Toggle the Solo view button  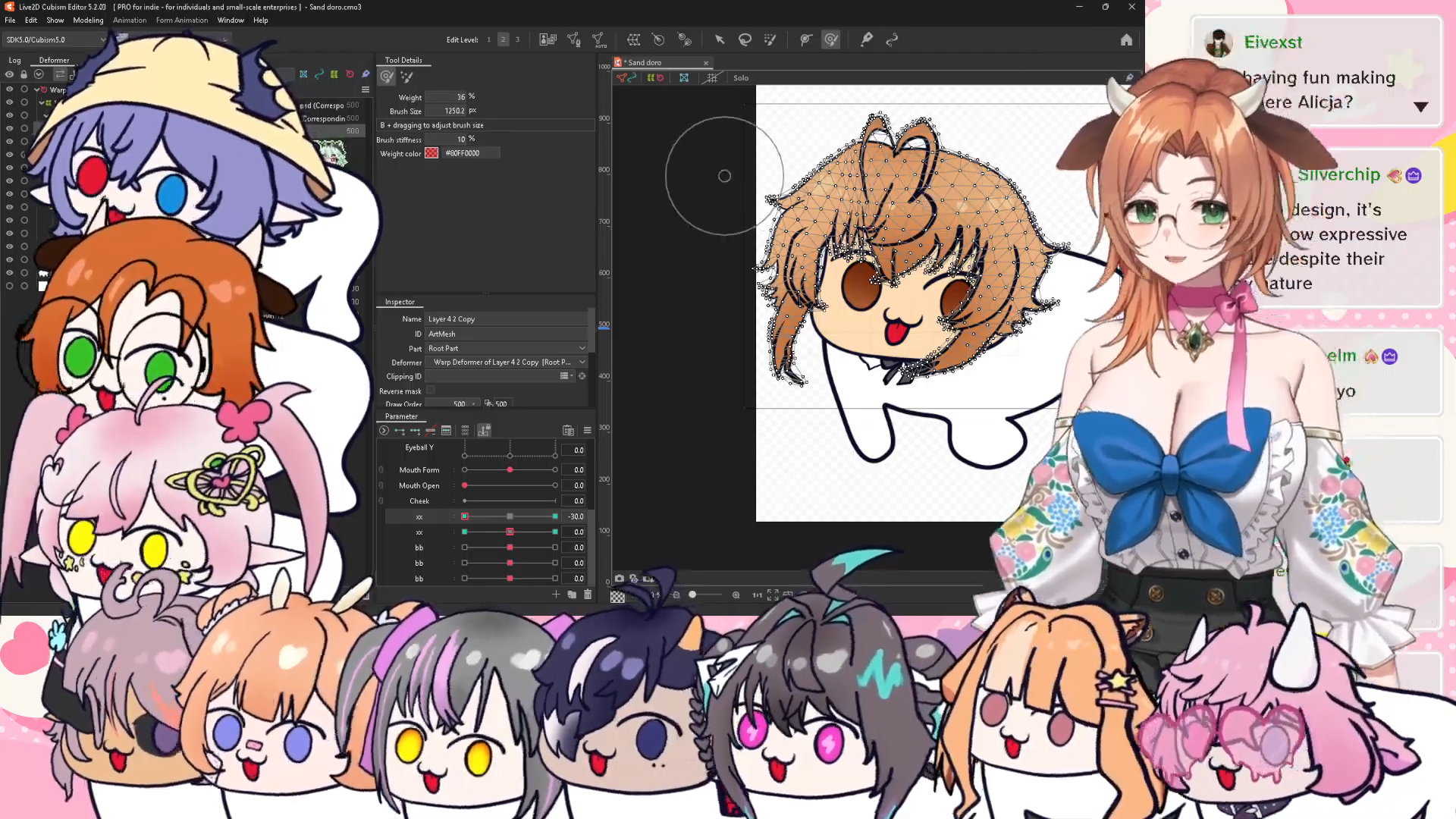tap(740, 77)
